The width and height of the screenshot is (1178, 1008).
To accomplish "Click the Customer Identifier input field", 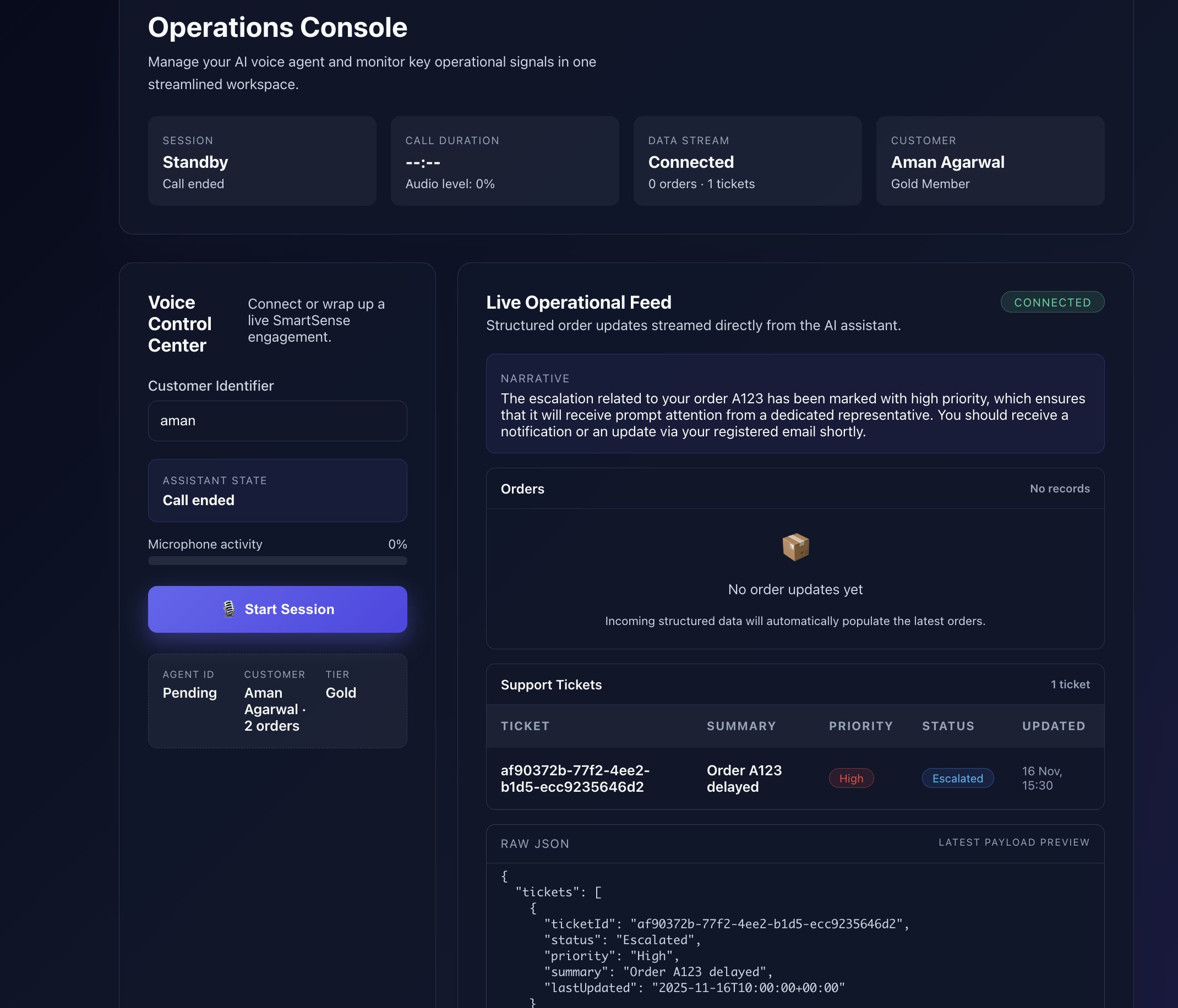I will pyautogui.click(x=277, y=421).
